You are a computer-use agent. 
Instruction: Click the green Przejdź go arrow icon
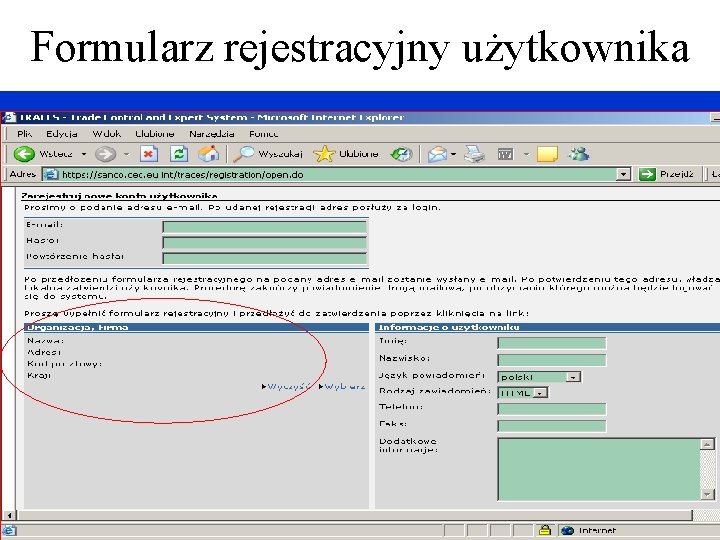coord(647,174)
